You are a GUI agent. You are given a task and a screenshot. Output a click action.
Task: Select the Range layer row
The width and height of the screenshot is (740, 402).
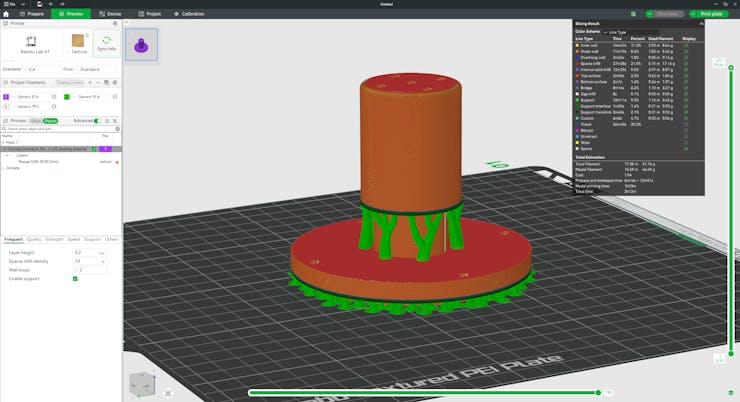pyautogui.click(x=60, y=161)
